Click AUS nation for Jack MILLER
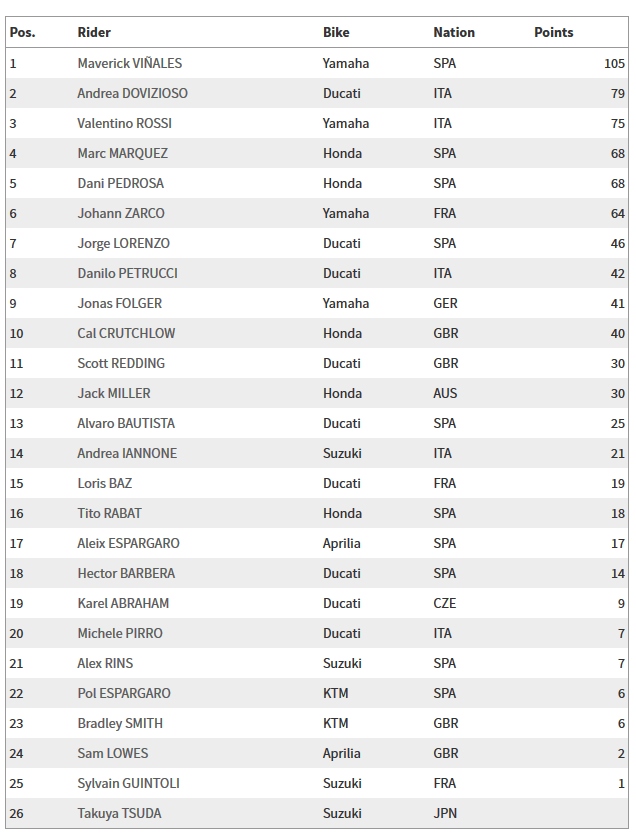This screenshot has height=836, width=636. coord(445,393)
